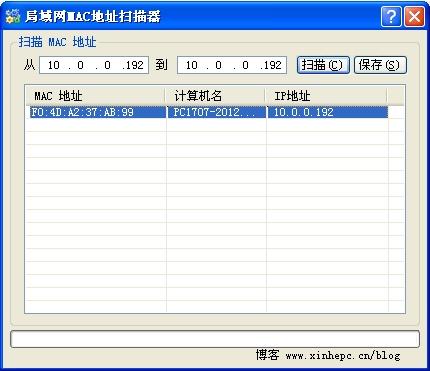Close the MAC scanner window
The width and height of the screenshot is (430, 371).
click(x=414, y=16)
